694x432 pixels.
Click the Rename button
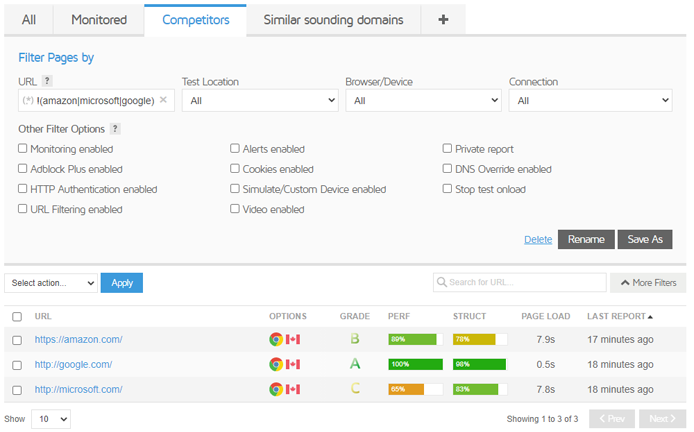pos(586,239)
